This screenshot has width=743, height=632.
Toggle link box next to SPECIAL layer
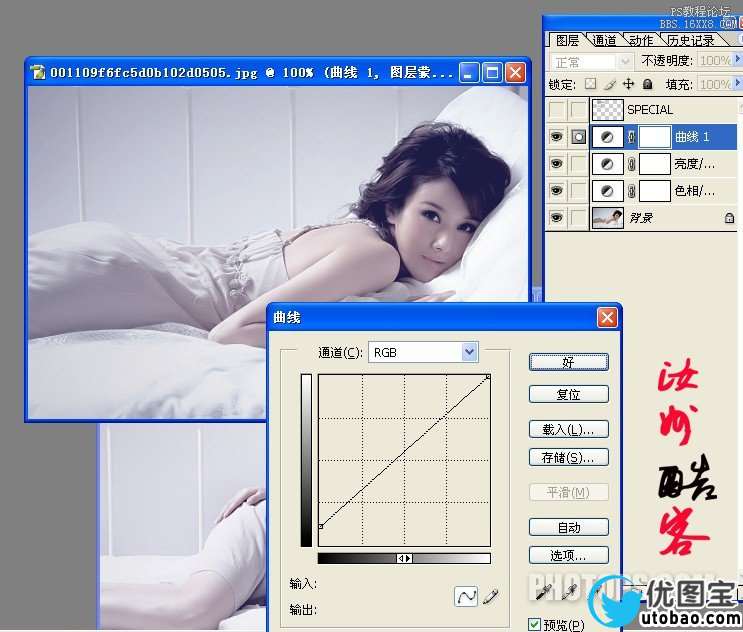point(578,110)
